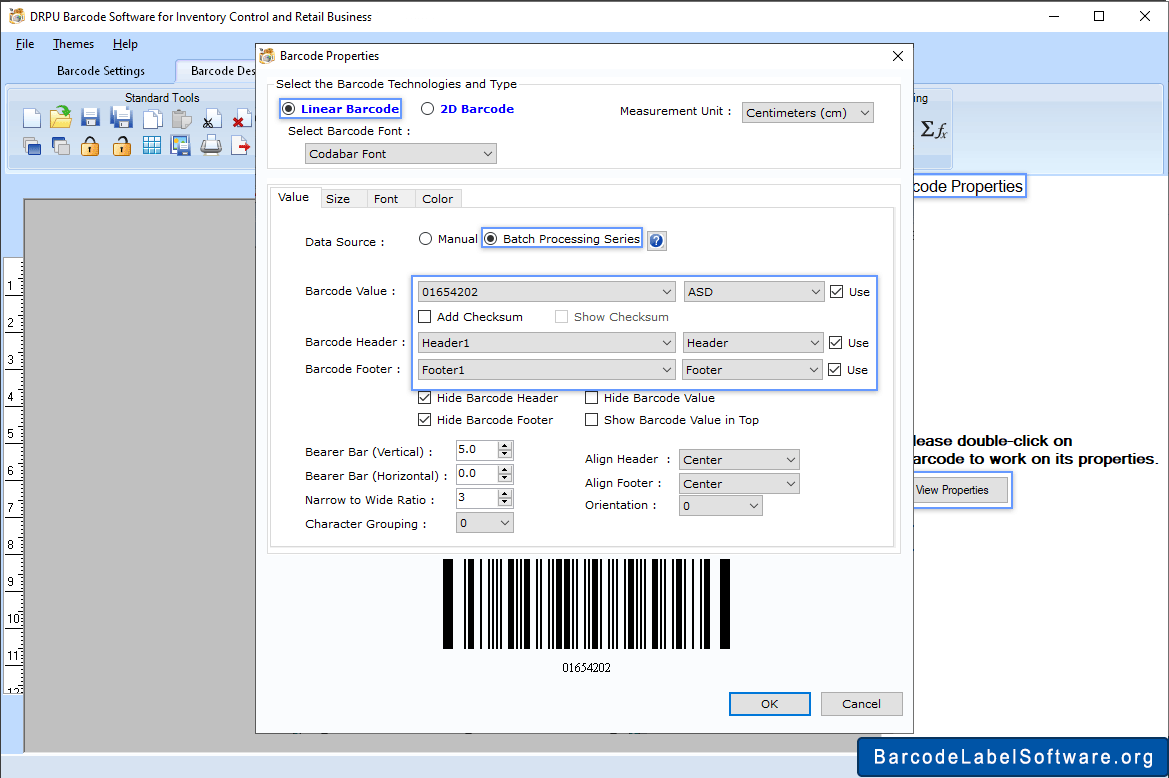Viewport: 1169px width, 778px height.
Task: Paste from the clipboard icon
Action: [181, 118]
